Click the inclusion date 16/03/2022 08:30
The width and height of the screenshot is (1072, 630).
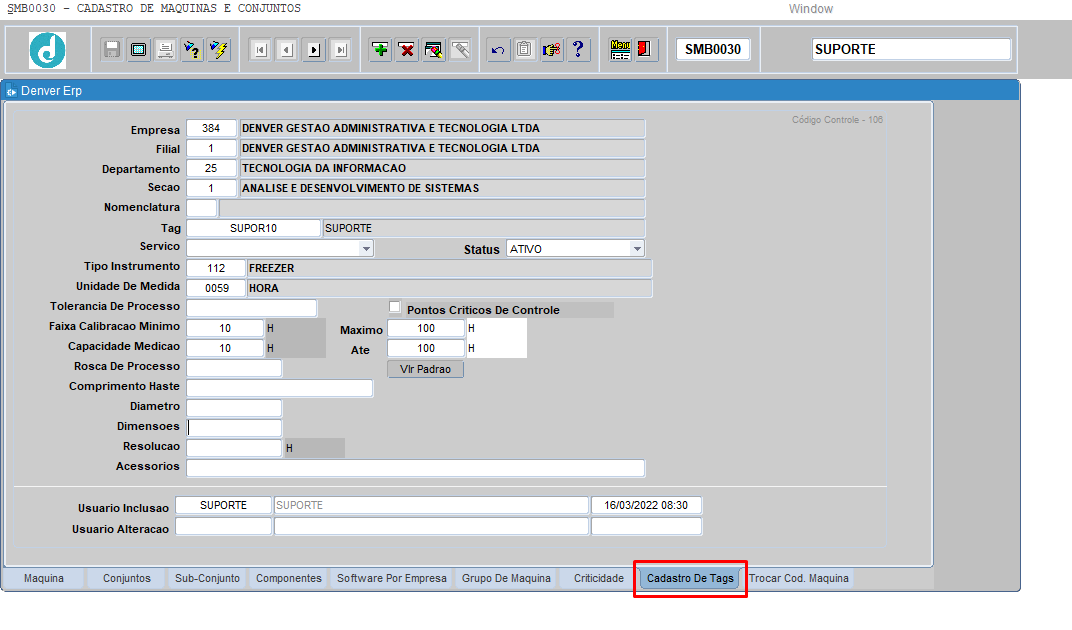click(x=646, y=505)
